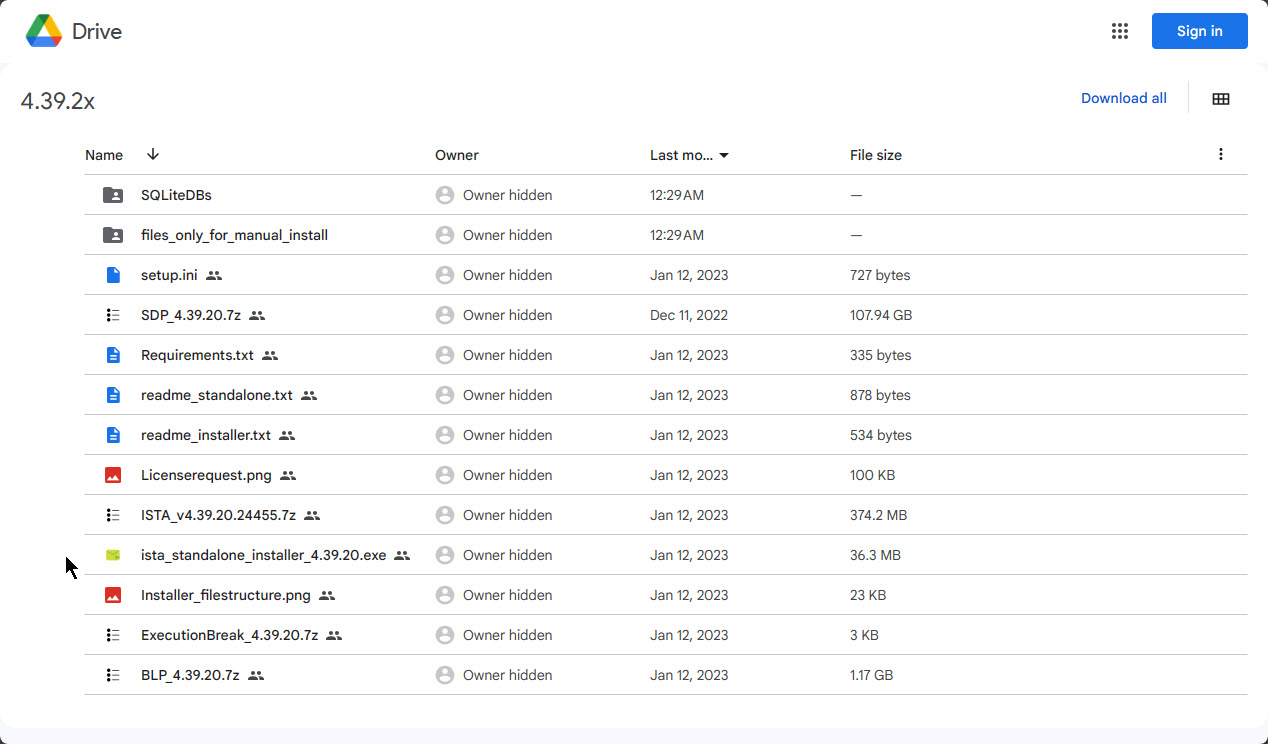Viewport: 1268px width, 744px height.
Task: Select the ISTA_v4.39.20.24455.7z file name
Action: coord(218,515)
